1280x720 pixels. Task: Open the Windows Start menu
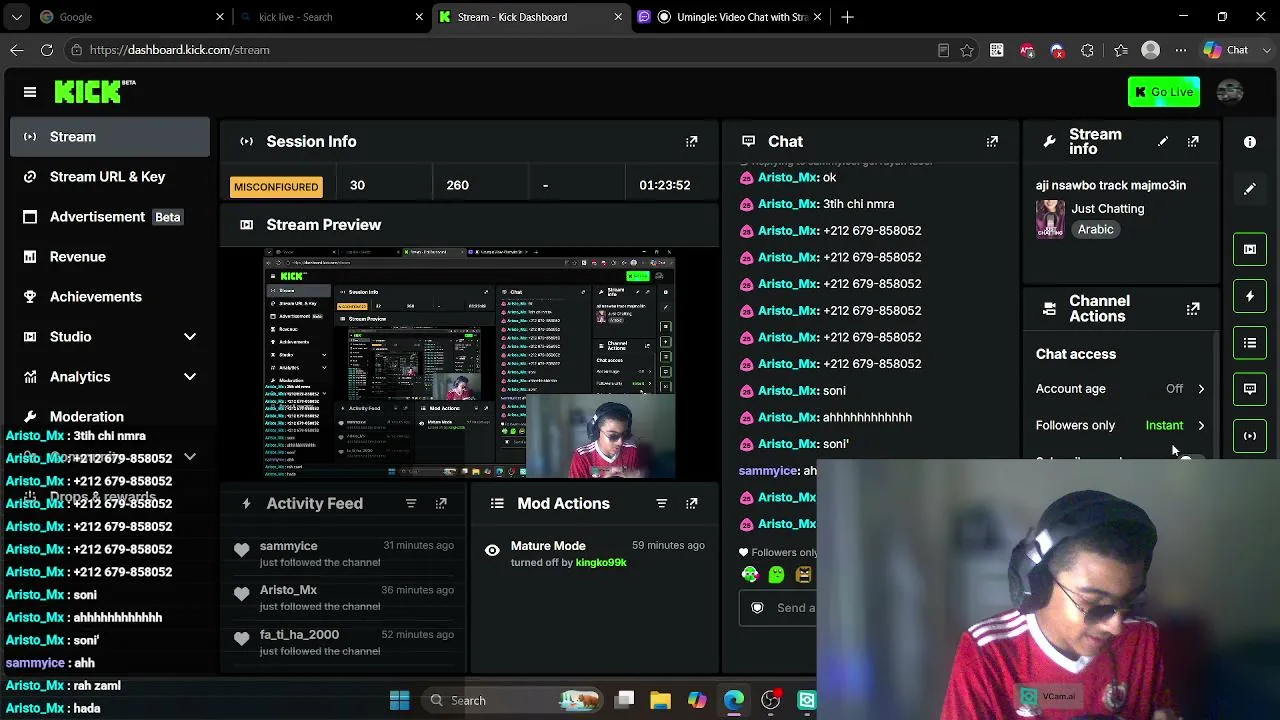(x=399, y=701)
